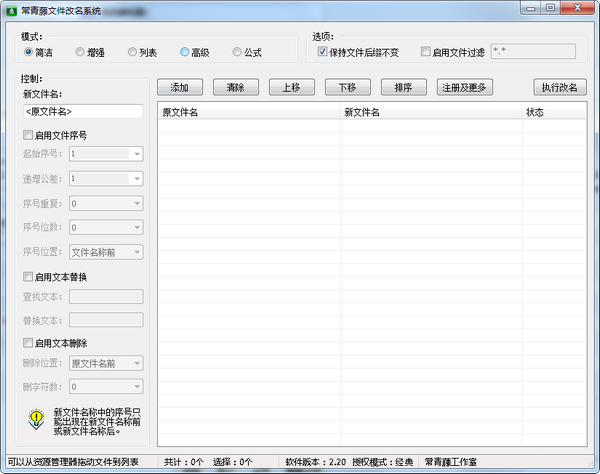600x474 pixels.
Task: Select the 简洁 mode radio button
Action: (x=29, y=52)
